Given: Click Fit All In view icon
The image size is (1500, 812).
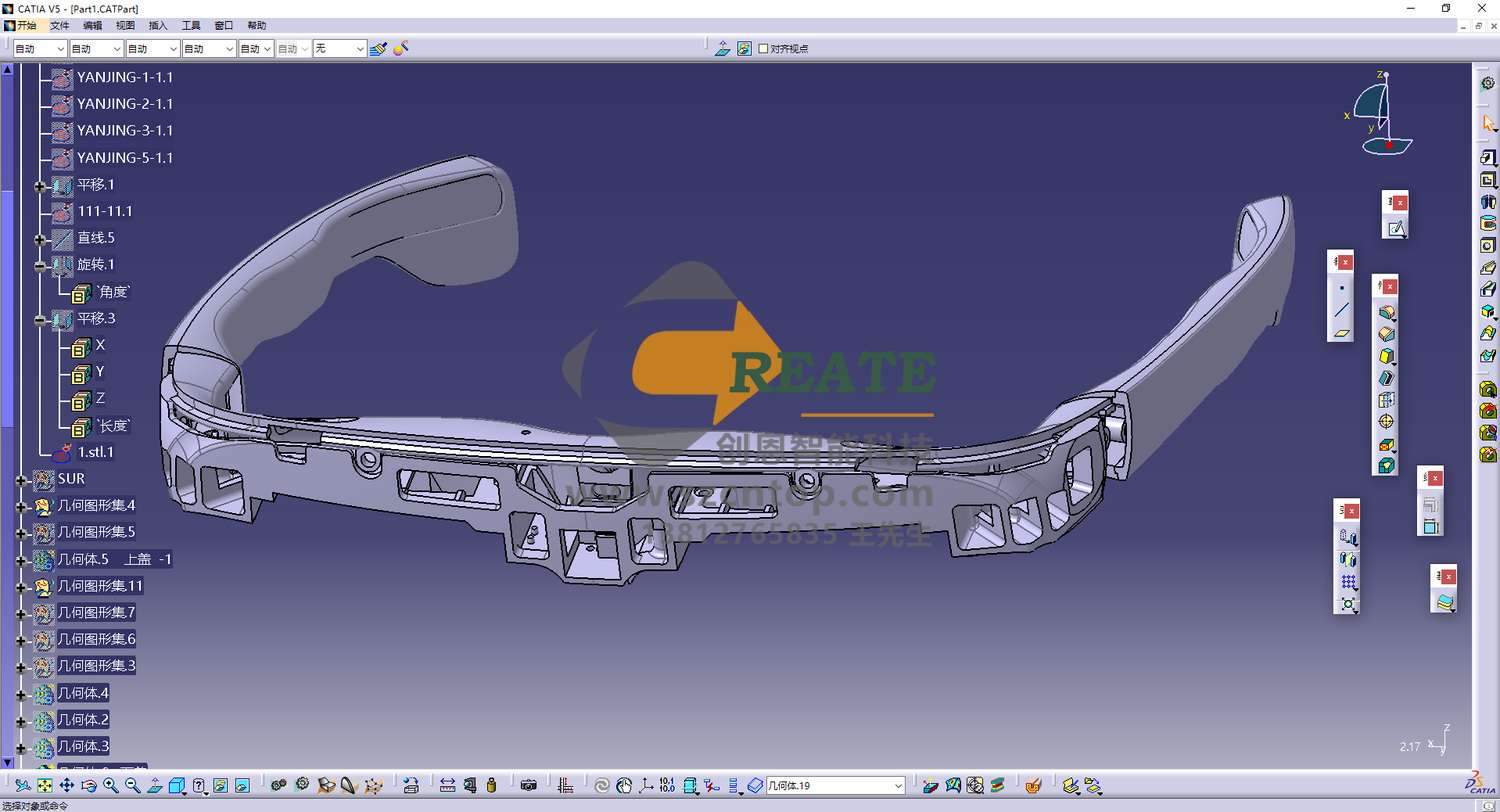Looking at the screenshot, I should (x=45, y=786).
